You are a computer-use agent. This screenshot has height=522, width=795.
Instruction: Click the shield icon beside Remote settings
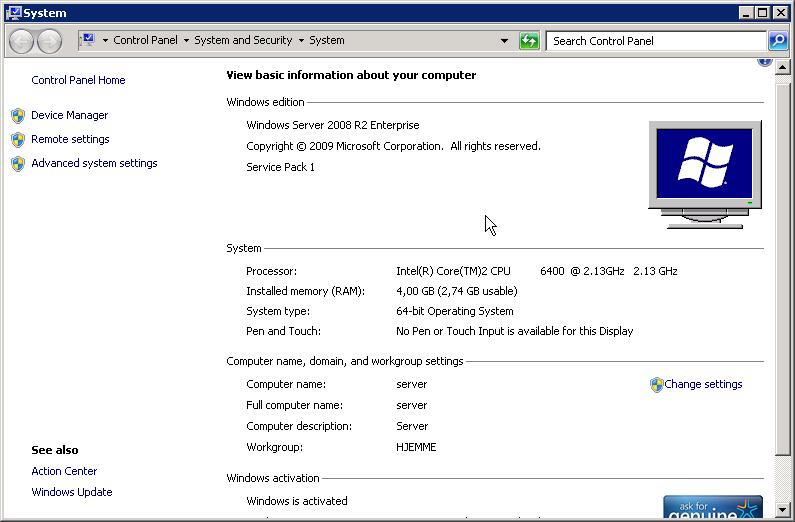[18, 139]
